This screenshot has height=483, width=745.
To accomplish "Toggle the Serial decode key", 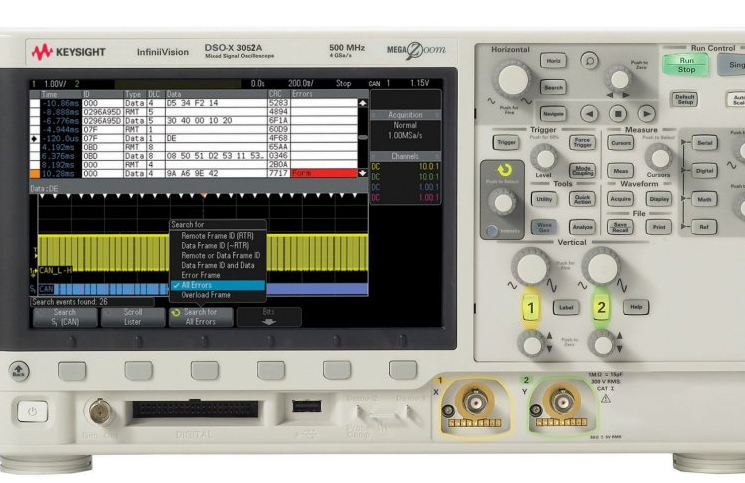I will pos(705,143).
